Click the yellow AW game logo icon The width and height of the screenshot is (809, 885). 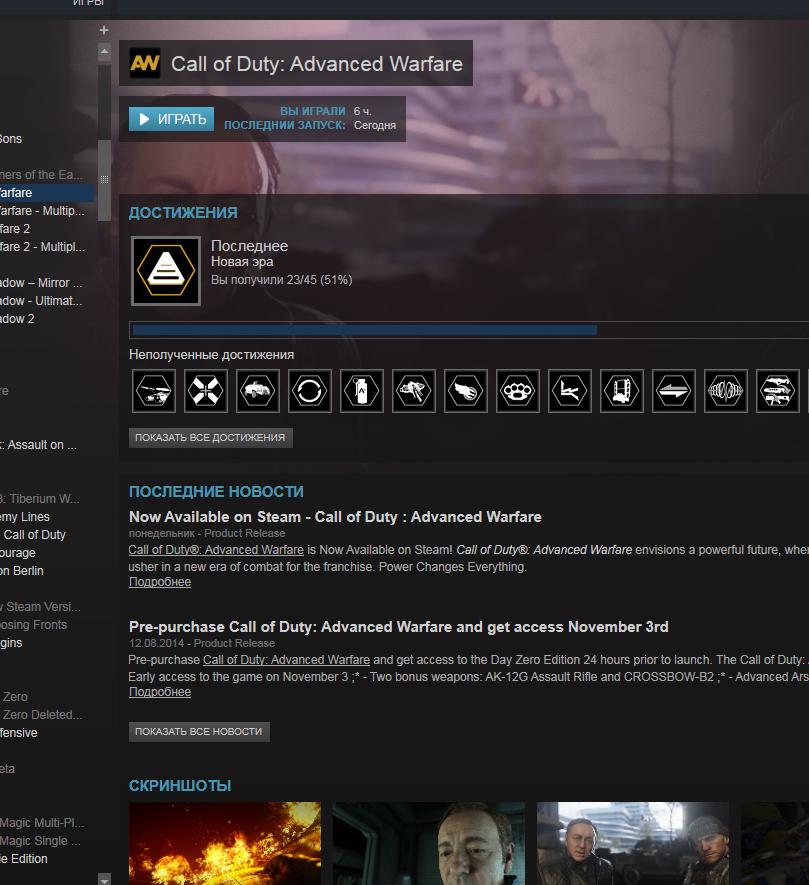tap(145, 63)
